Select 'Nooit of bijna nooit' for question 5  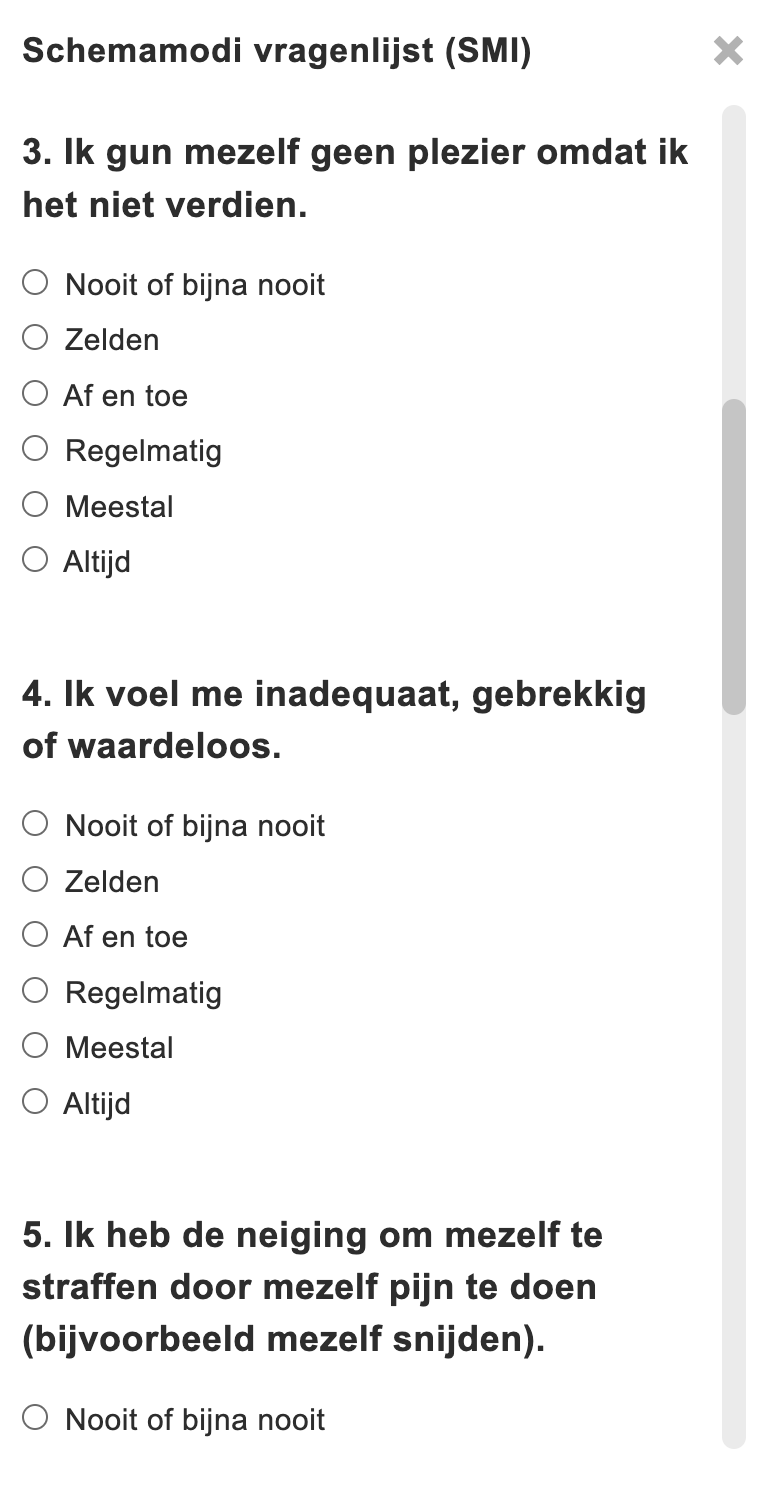tap(35, 1417)
